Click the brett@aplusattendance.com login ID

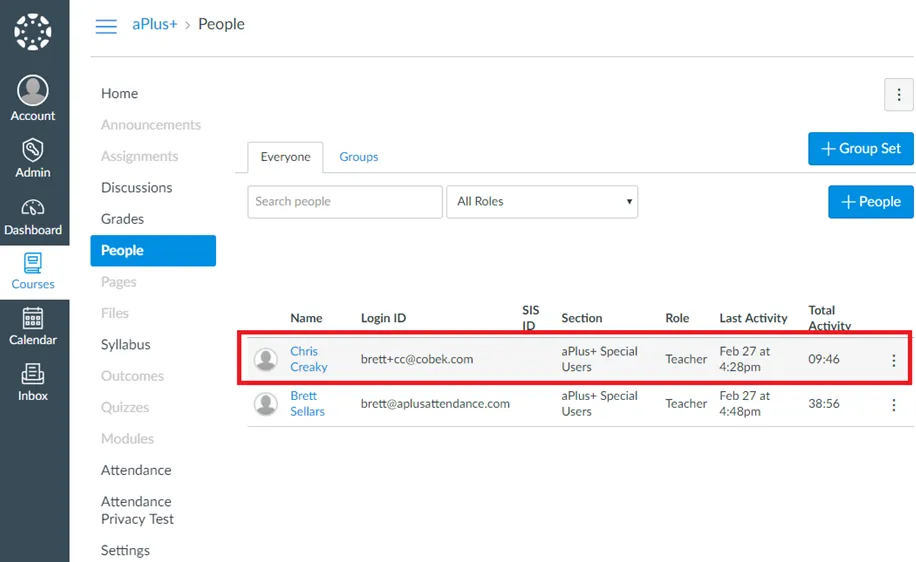click(435, 404)
